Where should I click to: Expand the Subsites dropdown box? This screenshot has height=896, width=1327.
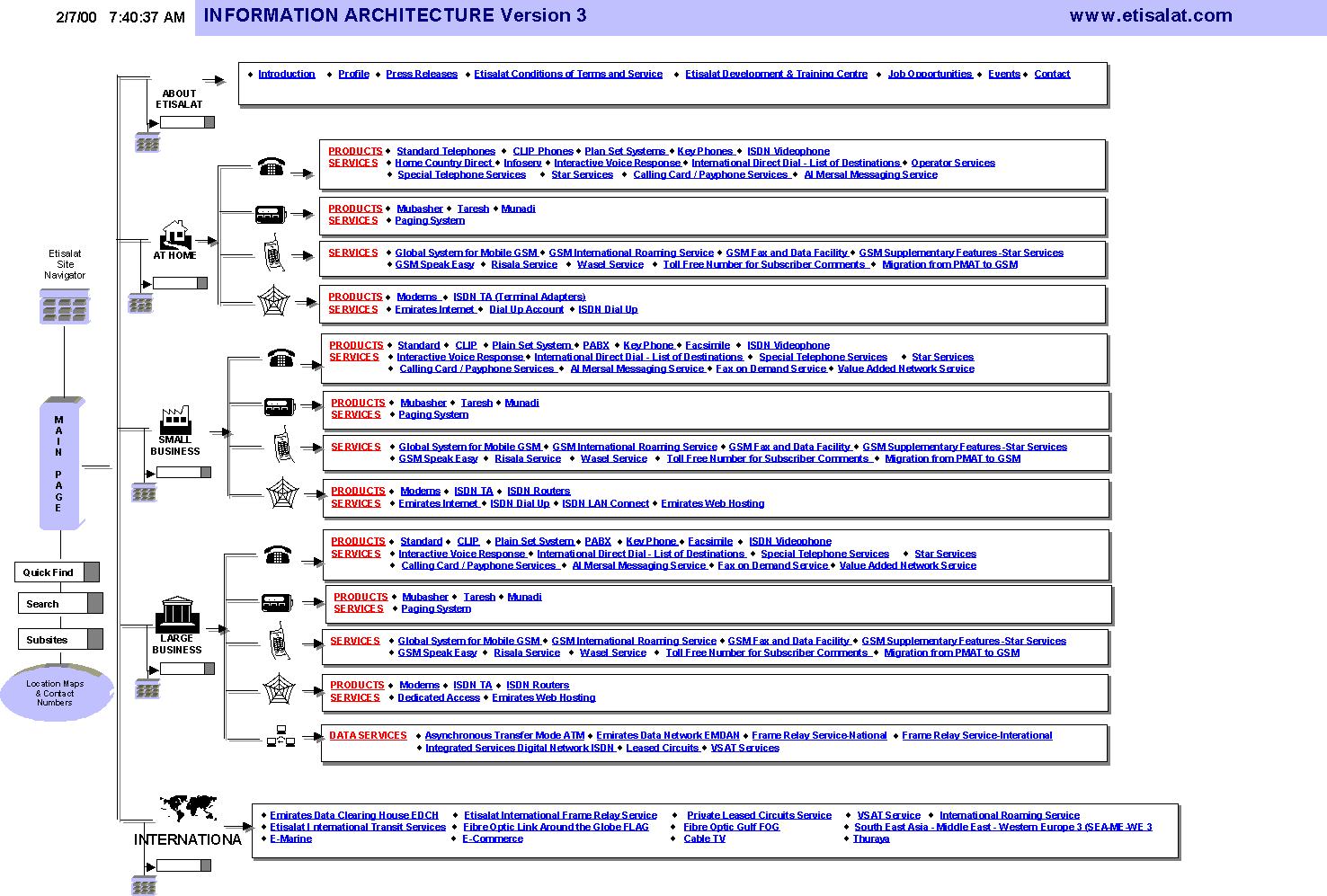pyautogui.click(x=60, y=640)
